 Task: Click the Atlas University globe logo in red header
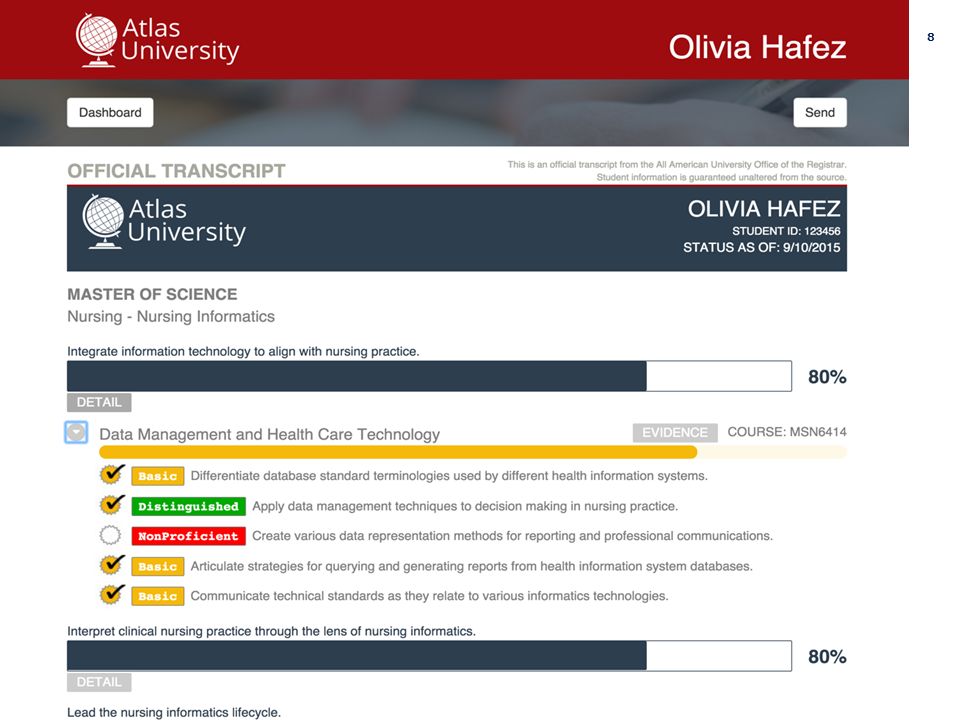pos(96,40)
